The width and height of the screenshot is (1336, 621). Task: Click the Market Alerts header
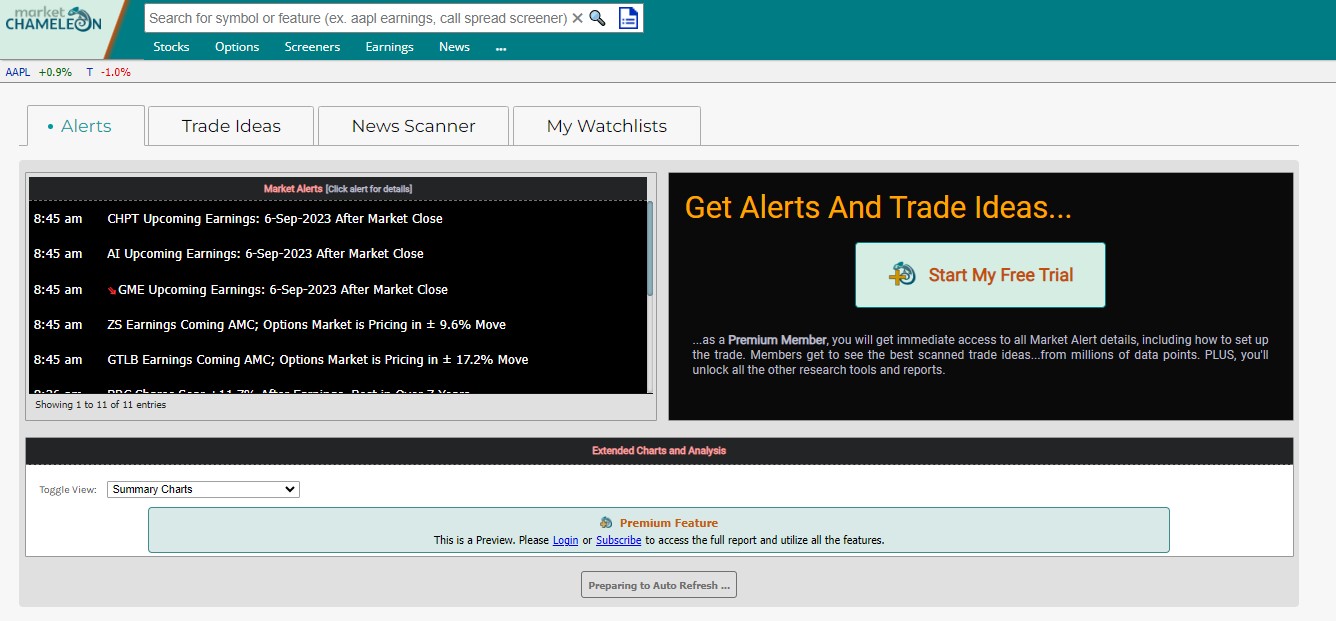coord(338,188)
